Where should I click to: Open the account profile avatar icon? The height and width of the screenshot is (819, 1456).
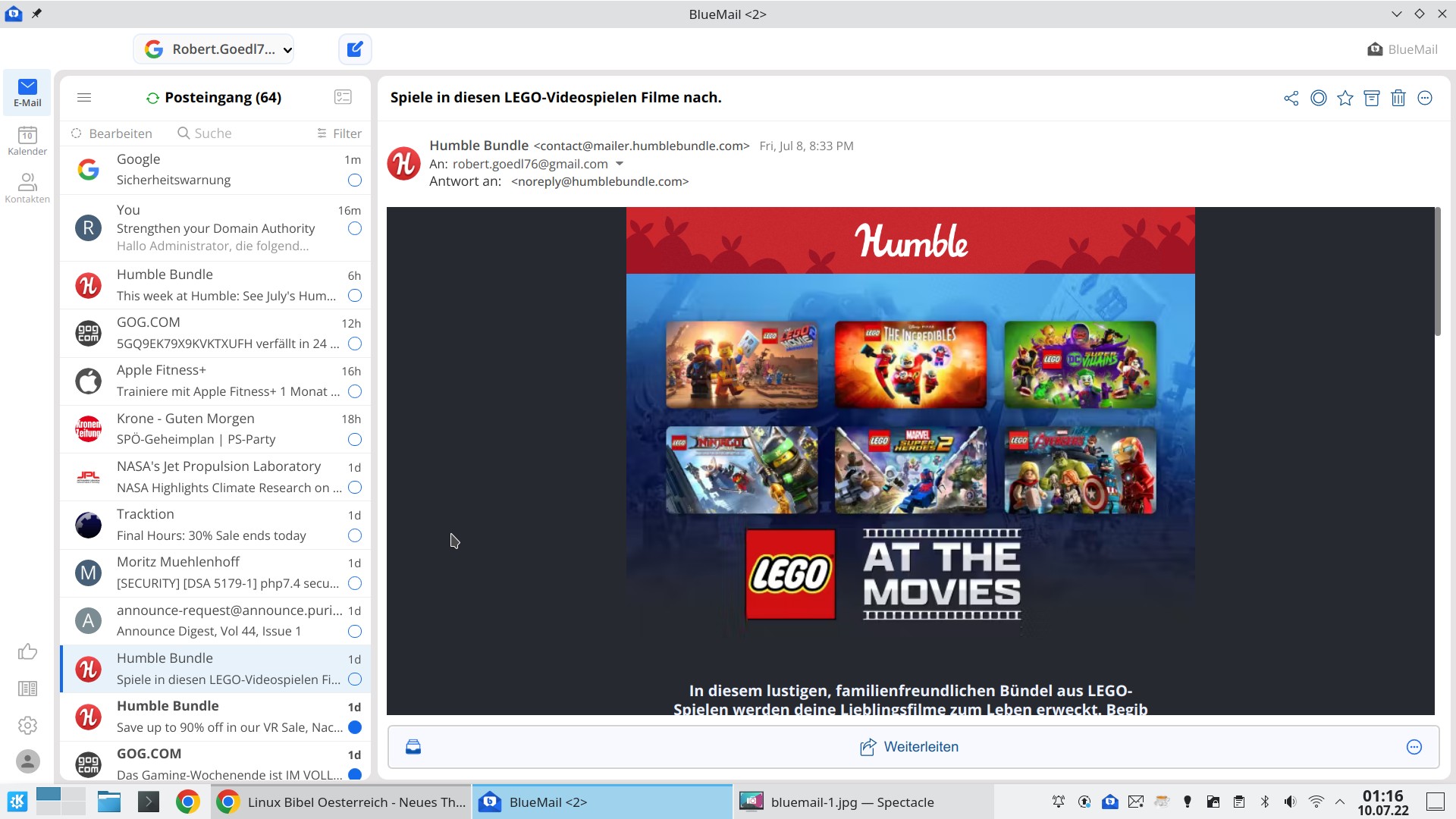(x=28, y=761)
